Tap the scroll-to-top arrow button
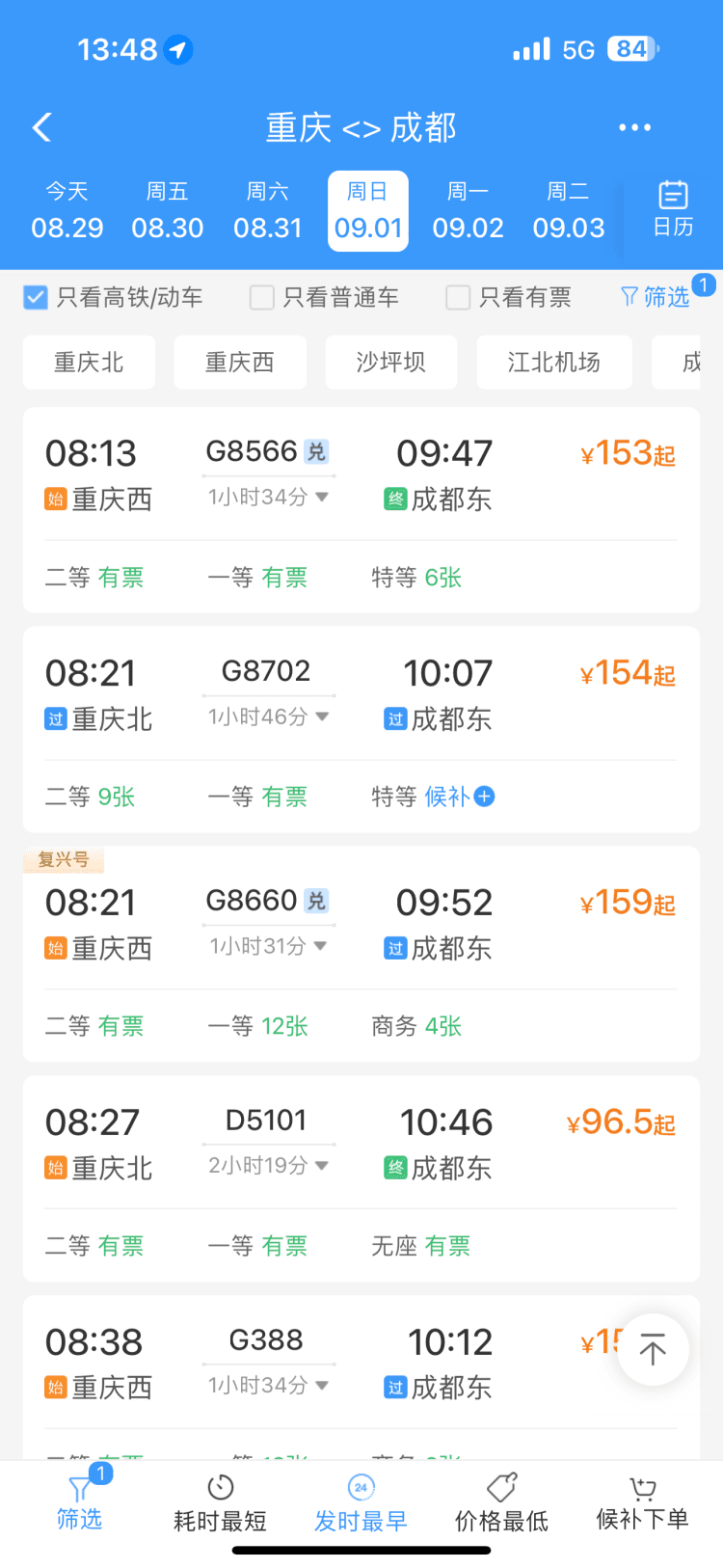Screen dimensions: 723x1568 pos(653,1349)
